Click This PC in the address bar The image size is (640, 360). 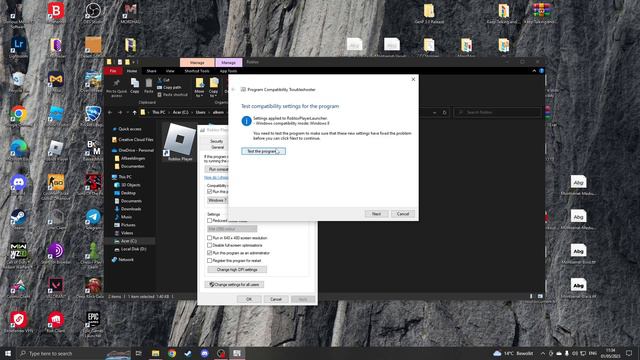pos(159,112)
